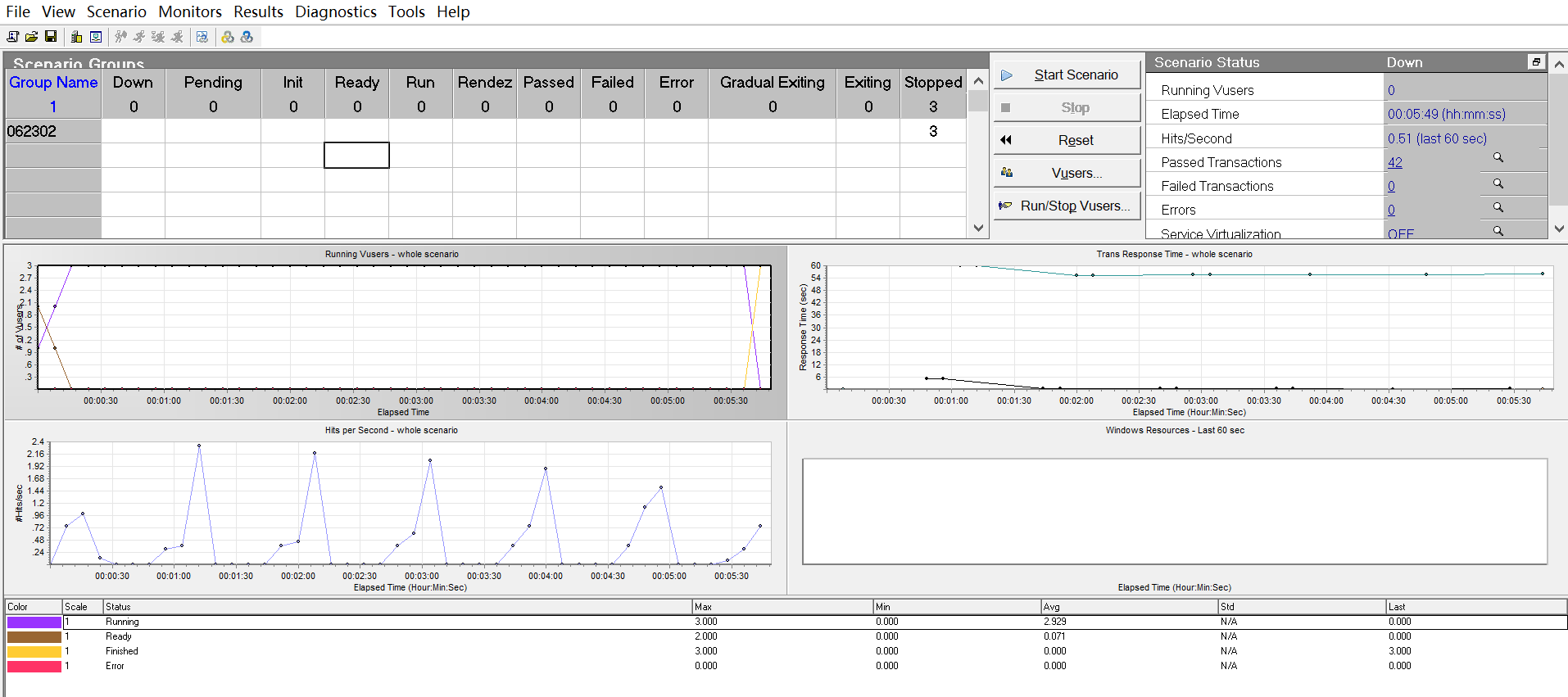This screenshot has height=697, width=1568.
Task: Open the Vusers... dialog button
Action: tap(1067, 173)
